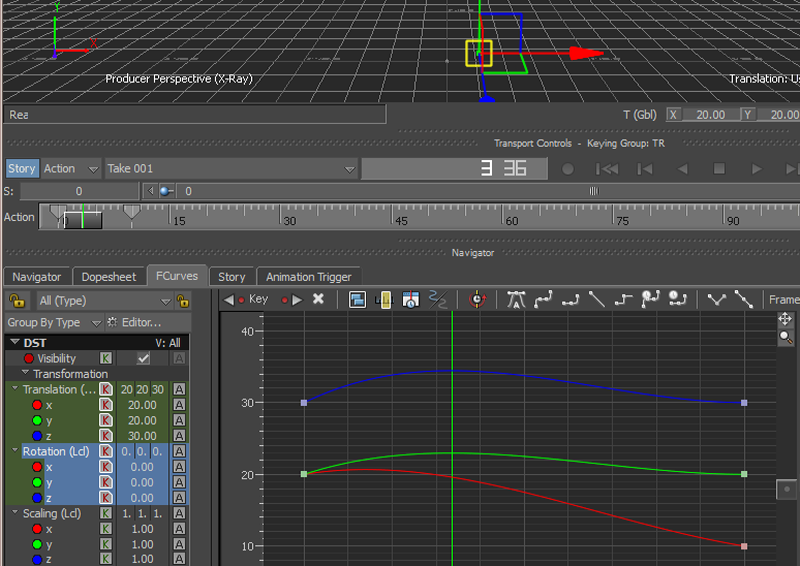Click the red target sync icon in FCurves toolbar

tap(476, 299)
